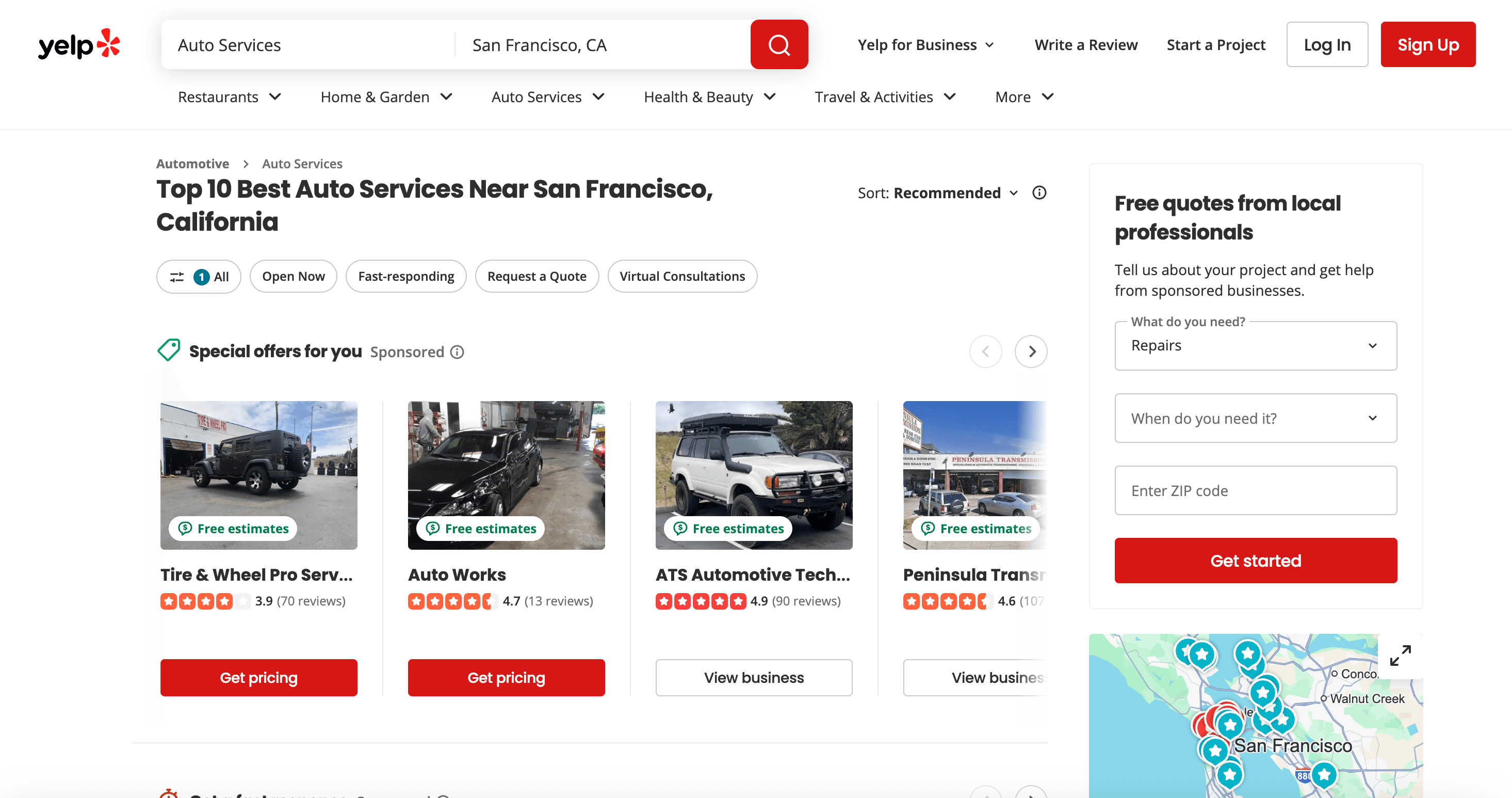This screenshot has height=798, width=1512.
Task: Toggle the Open Now filter
Action: [293, 277]
